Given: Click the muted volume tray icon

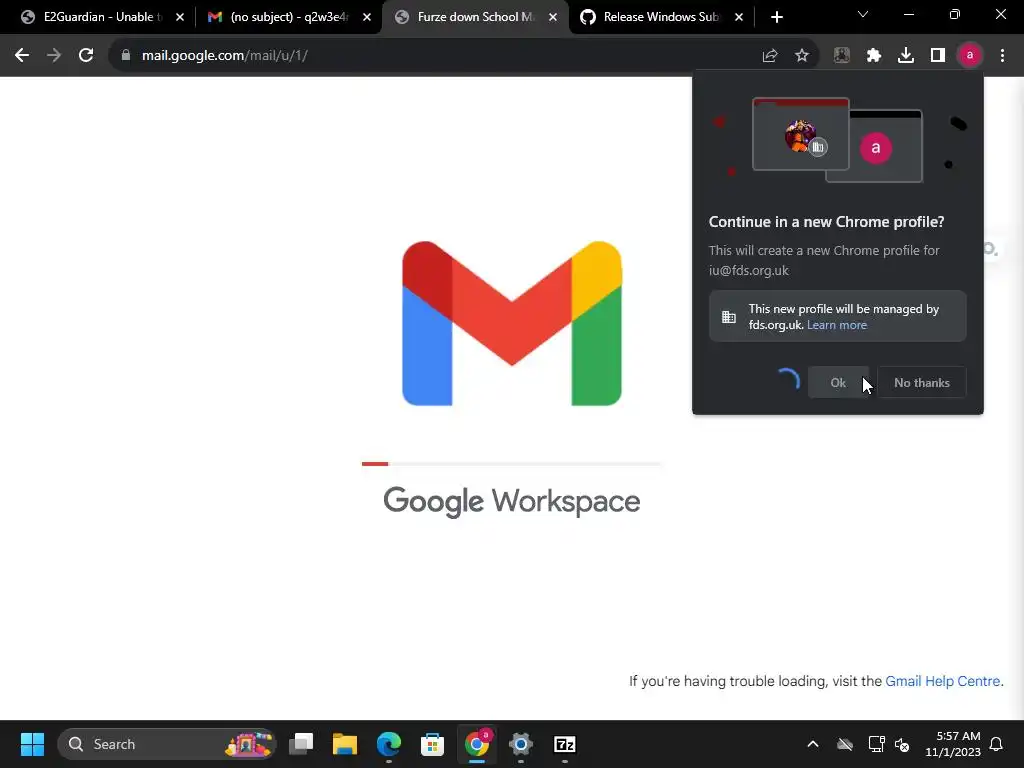Looking at the screenshot, I should 902,744.
